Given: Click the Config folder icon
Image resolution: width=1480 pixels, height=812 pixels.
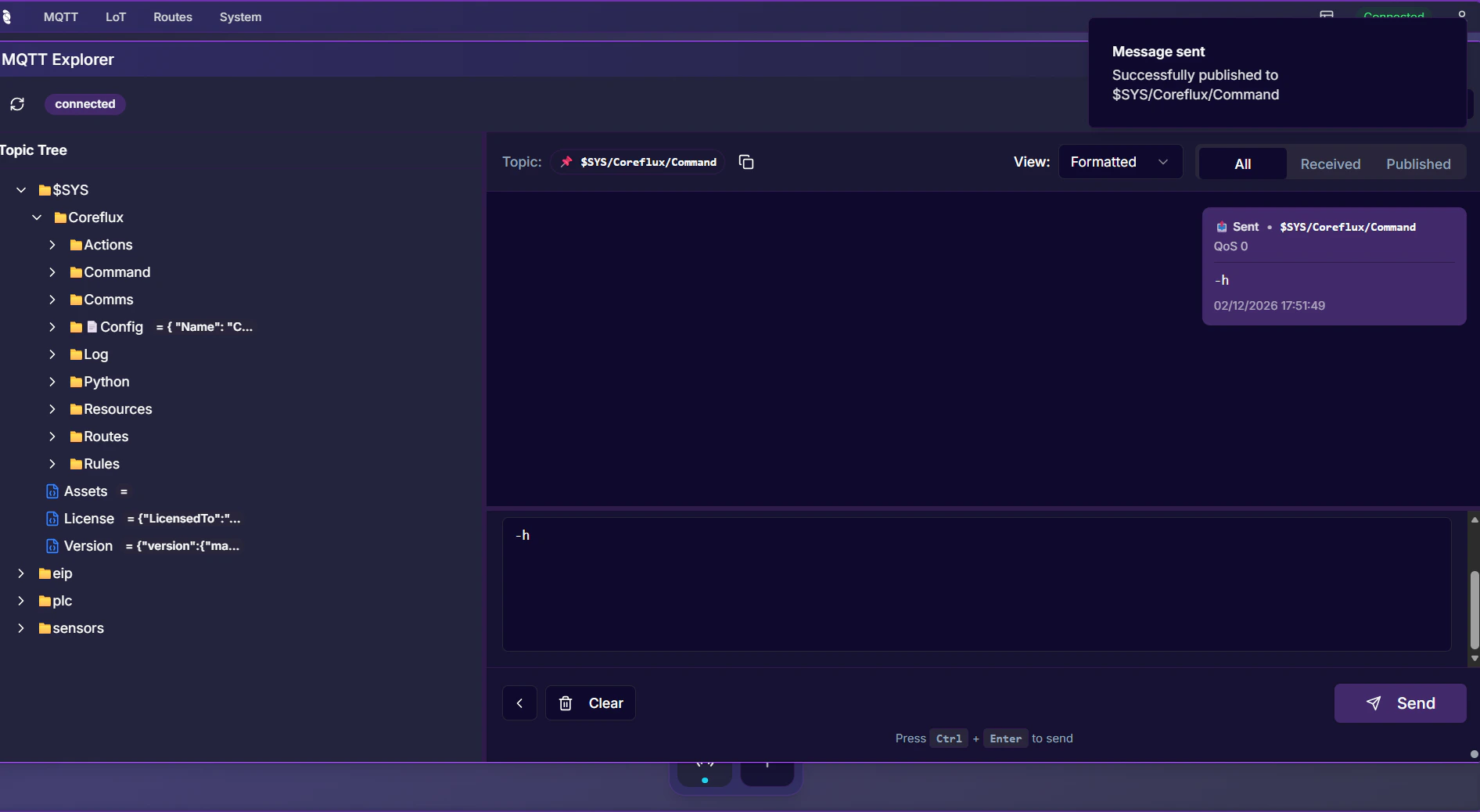Looking at the screenshot, I should 76,327.
